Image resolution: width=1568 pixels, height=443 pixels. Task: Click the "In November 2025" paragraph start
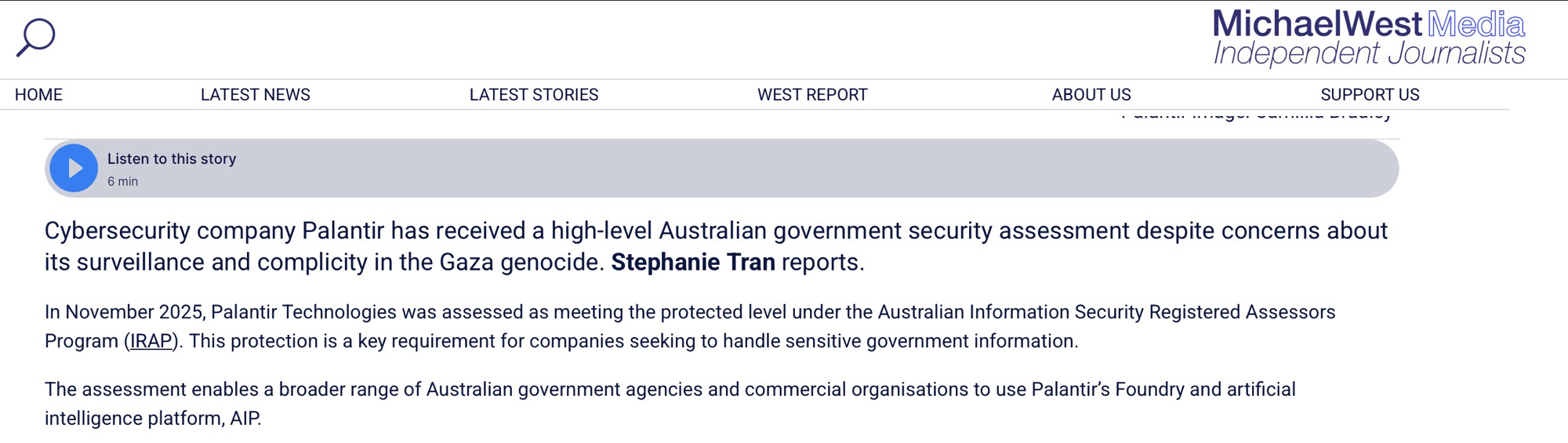point(124,312)
